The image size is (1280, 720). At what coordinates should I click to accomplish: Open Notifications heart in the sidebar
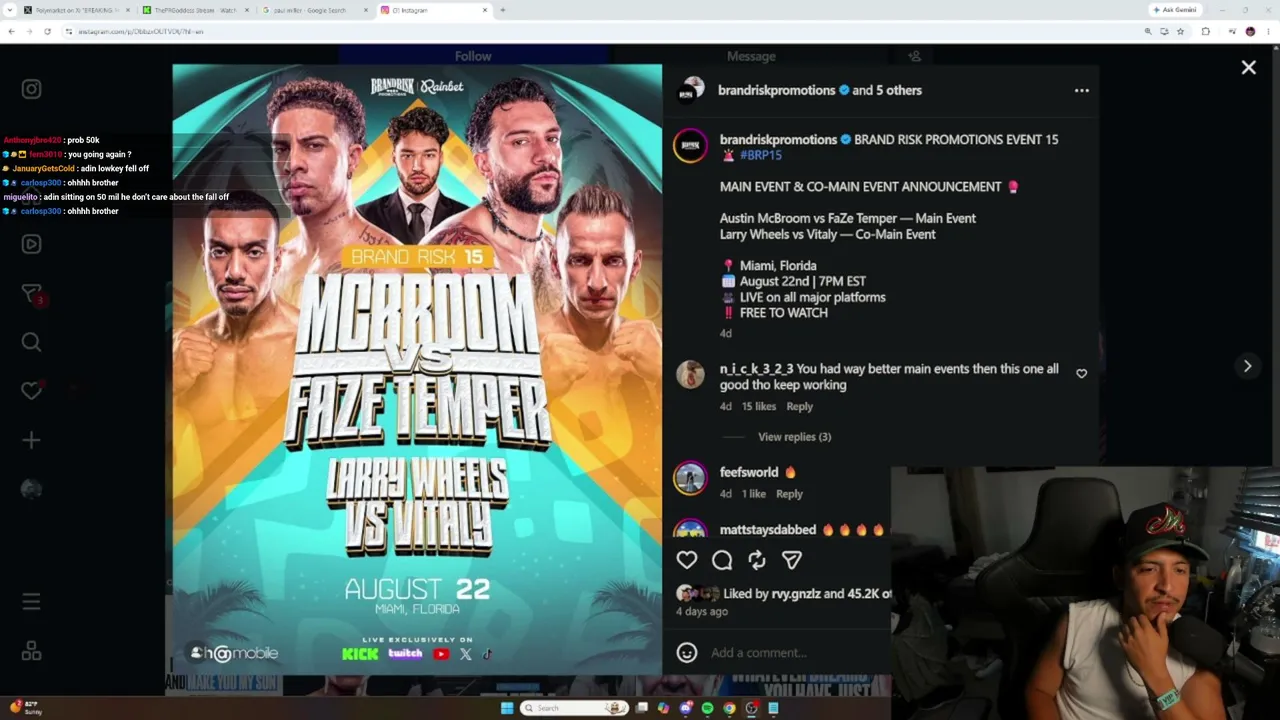click(x=31, y=391)
